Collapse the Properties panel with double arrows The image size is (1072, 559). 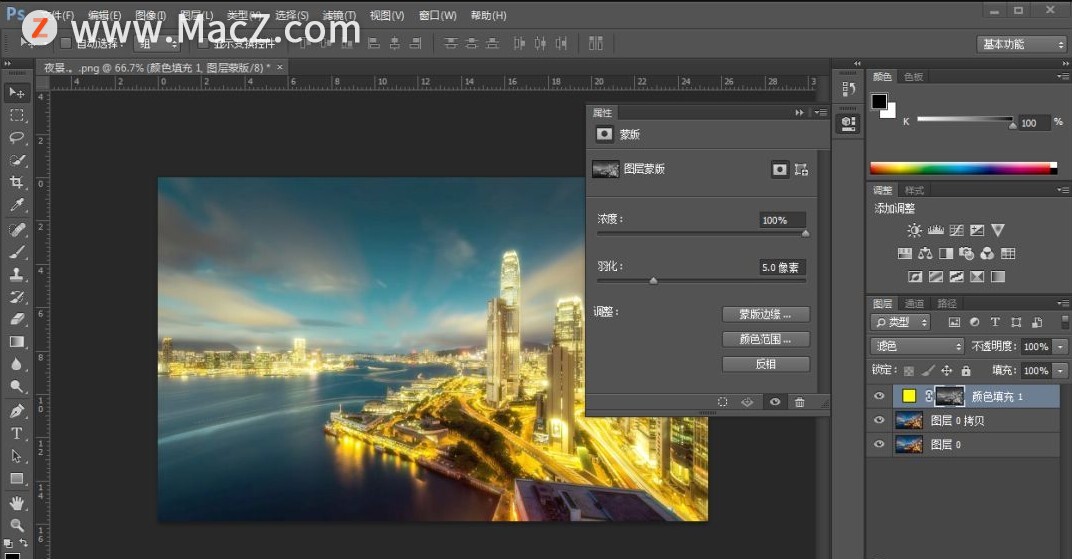799,113
